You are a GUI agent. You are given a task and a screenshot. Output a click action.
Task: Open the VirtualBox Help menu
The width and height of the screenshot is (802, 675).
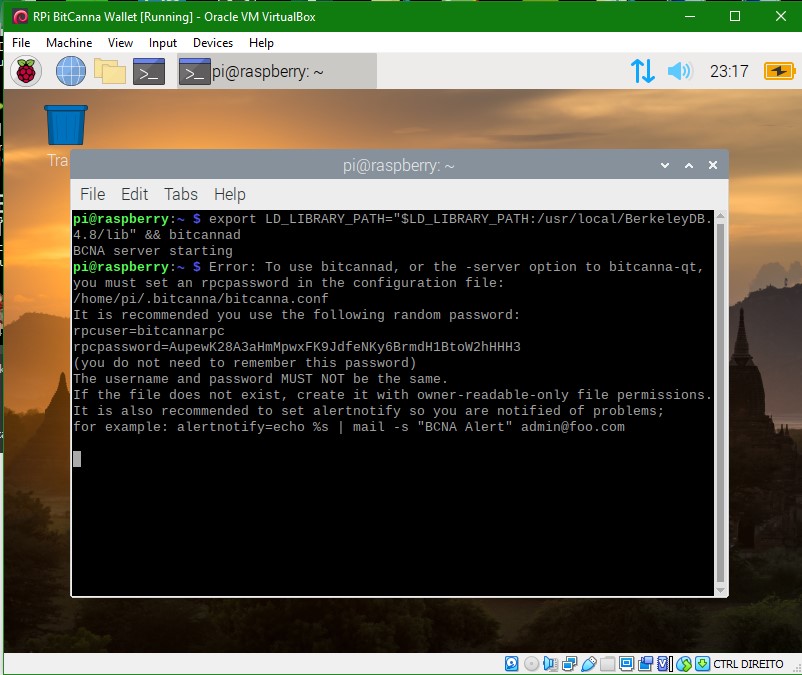[261, 43]
